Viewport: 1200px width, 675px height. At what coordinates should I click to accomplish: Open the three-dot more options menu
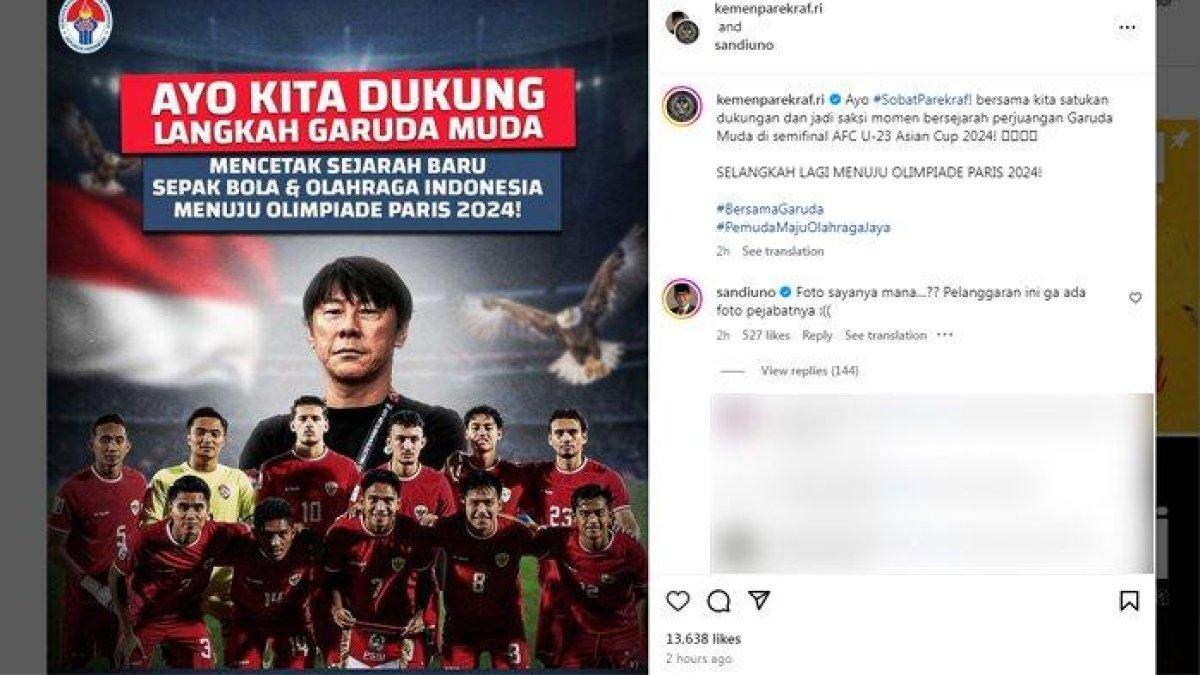click(1127, 27)
